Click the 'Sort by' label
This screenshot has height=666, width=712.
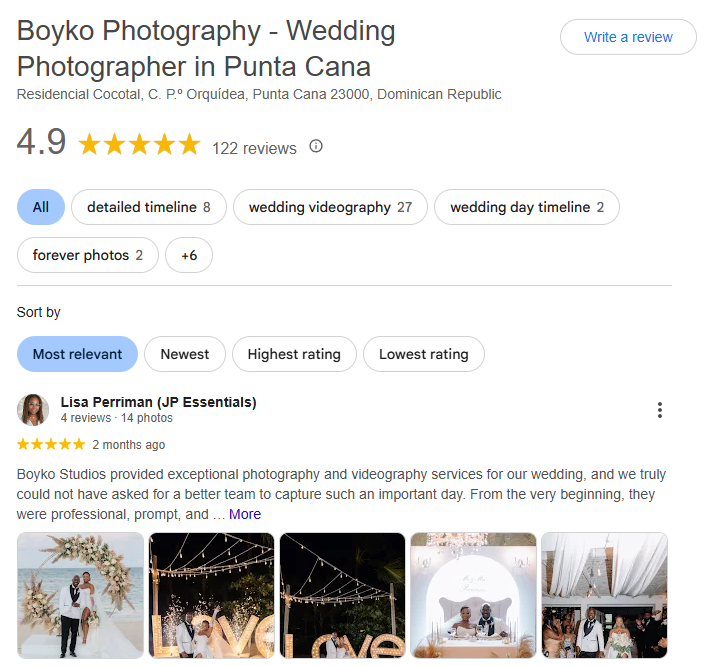click(39, 312)
